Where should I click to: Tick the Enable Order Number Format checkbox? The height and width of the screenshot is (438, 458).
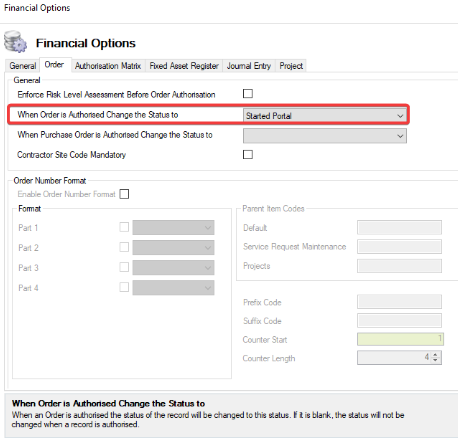(x=124, y=194)
